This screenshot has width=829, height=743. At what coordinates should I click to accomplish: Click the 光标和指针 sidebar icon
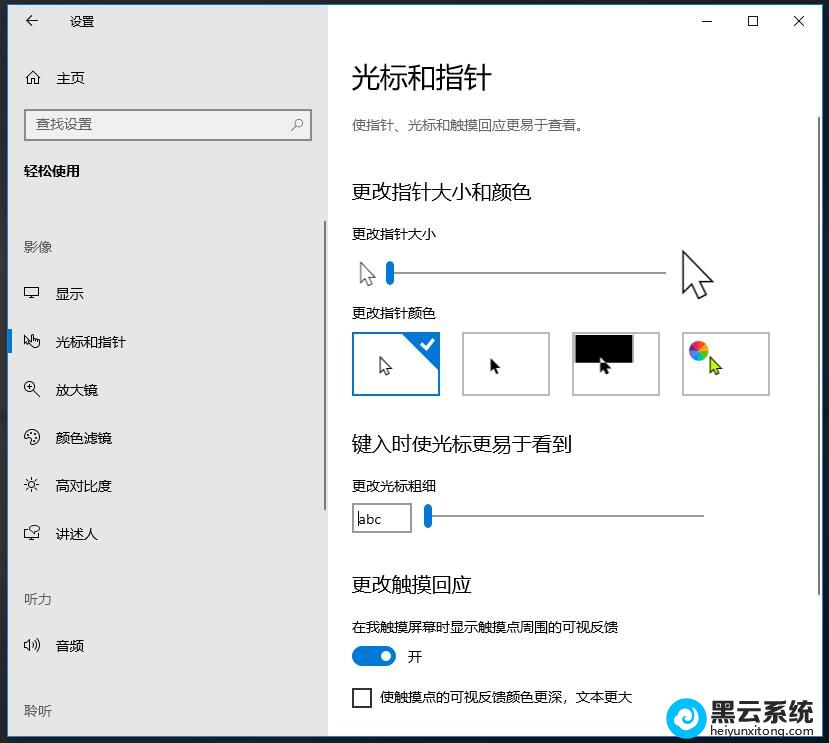(x=33, y=341)
